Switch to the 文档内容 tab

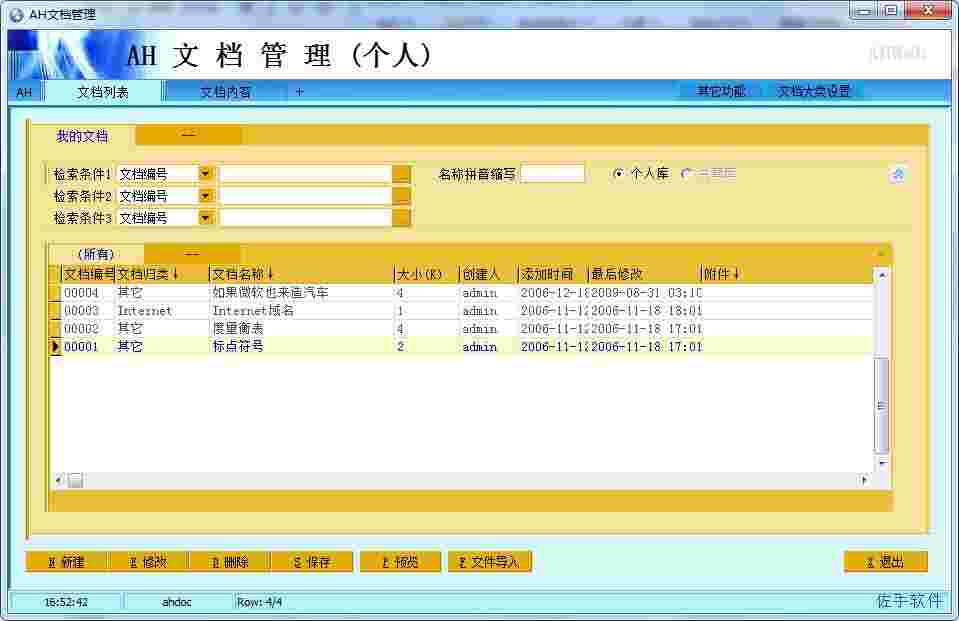tap(227, 91)
